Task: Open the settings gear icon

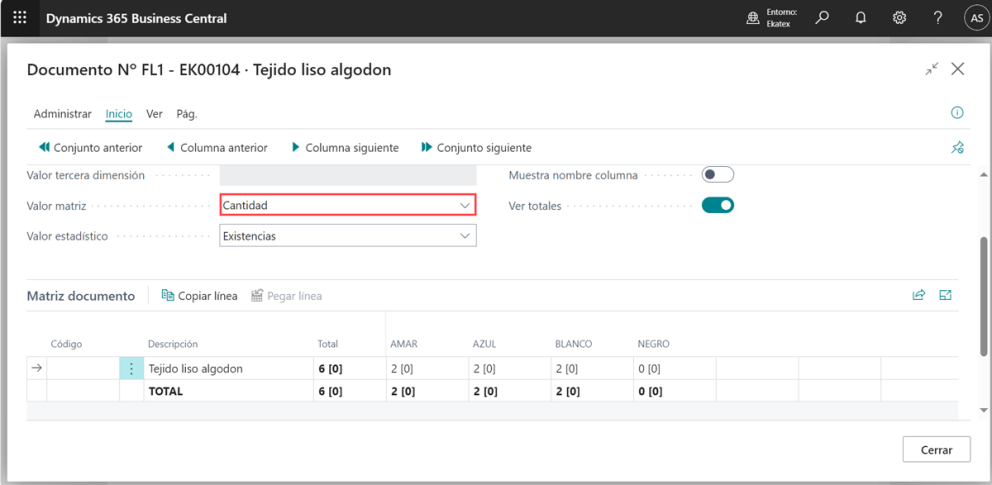Action: 899,18
